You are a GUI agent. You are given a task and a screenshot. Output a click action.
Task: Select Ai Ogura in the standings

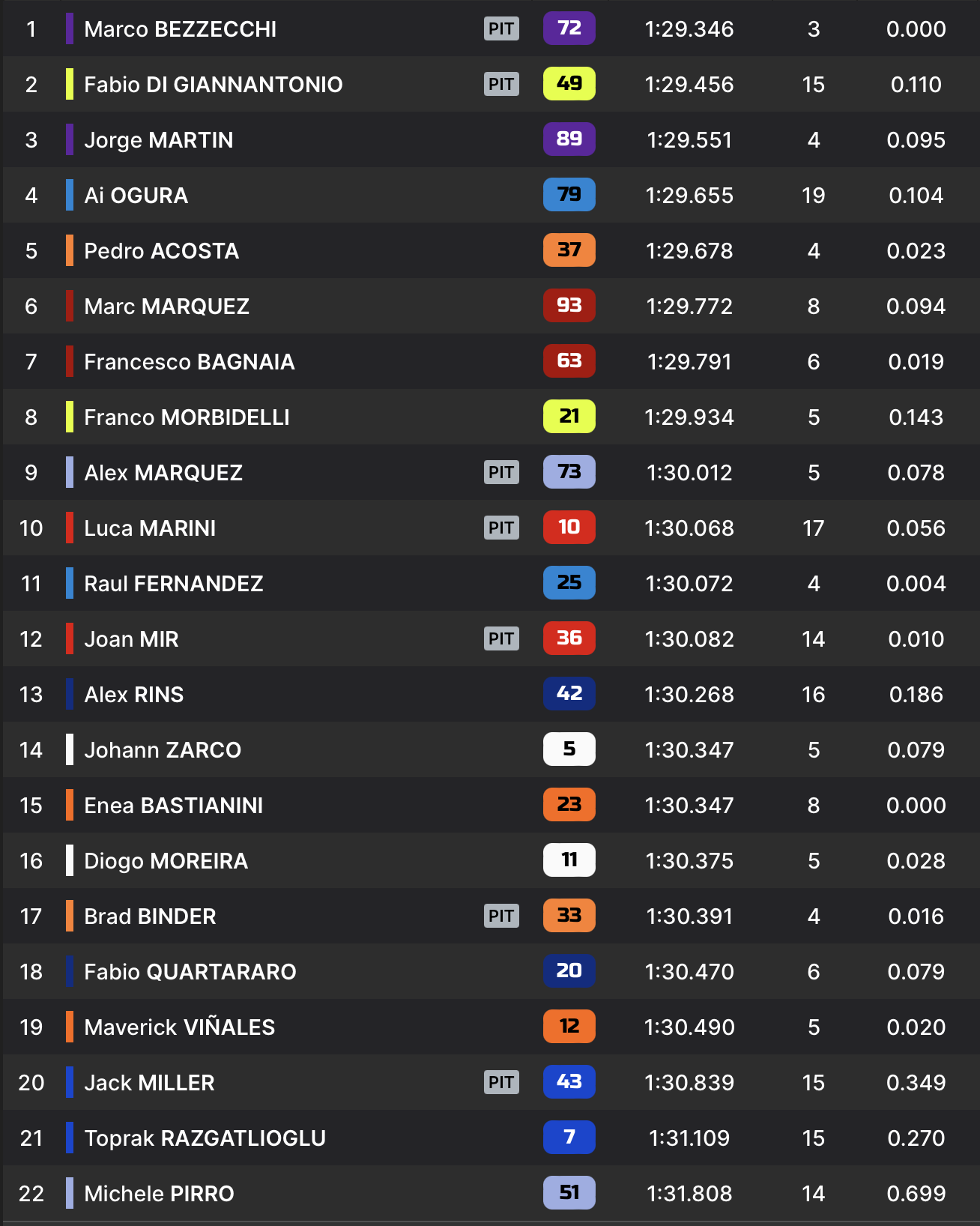(x=136, y=196)
